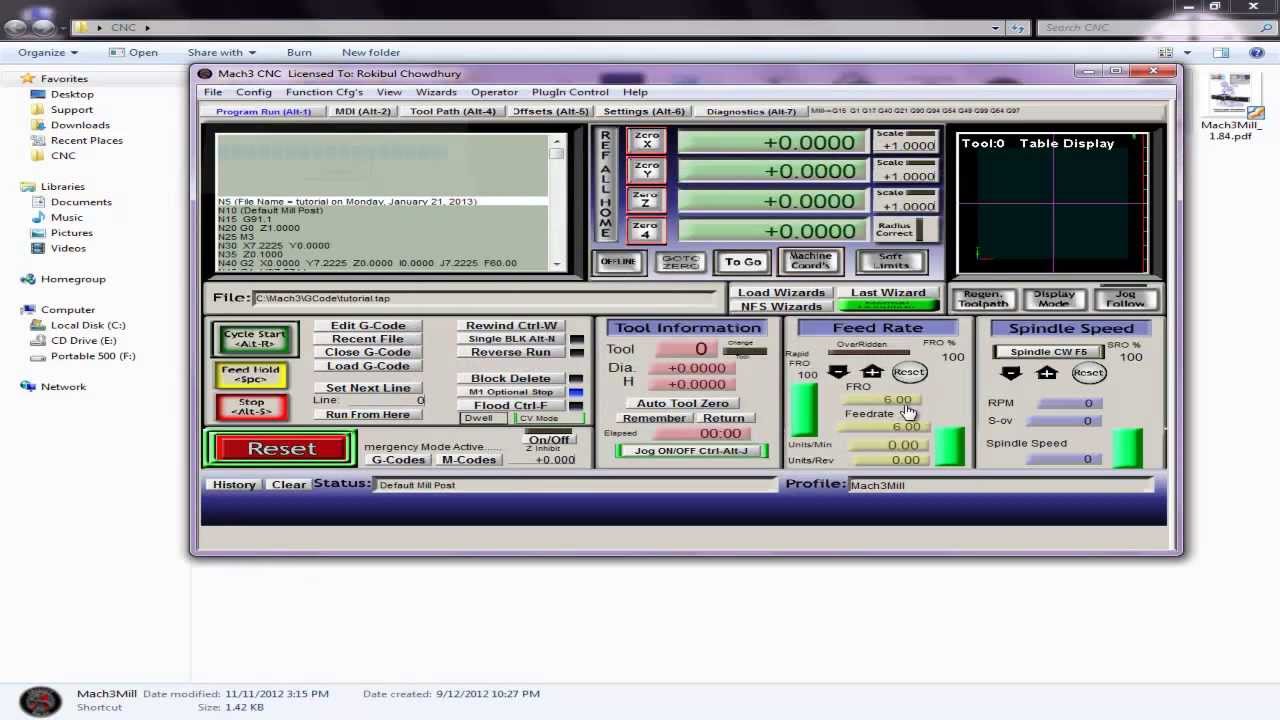Open the Organize dropdown in Explorer
The image size is (1280, 720).
(47, 52)
